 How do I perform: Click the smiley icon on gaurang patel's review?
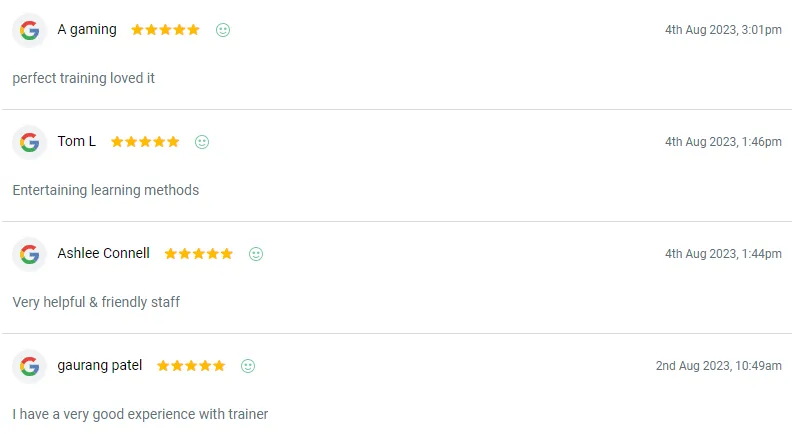click(248, 366)
